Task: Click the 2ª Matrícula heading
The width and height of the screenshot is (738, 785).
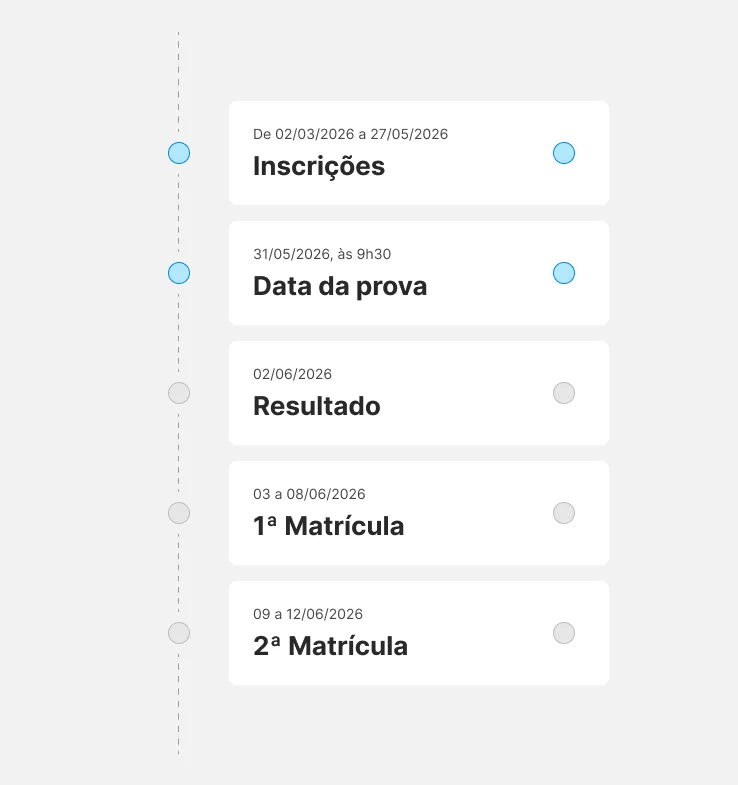Action: click(x=331, y=646)
